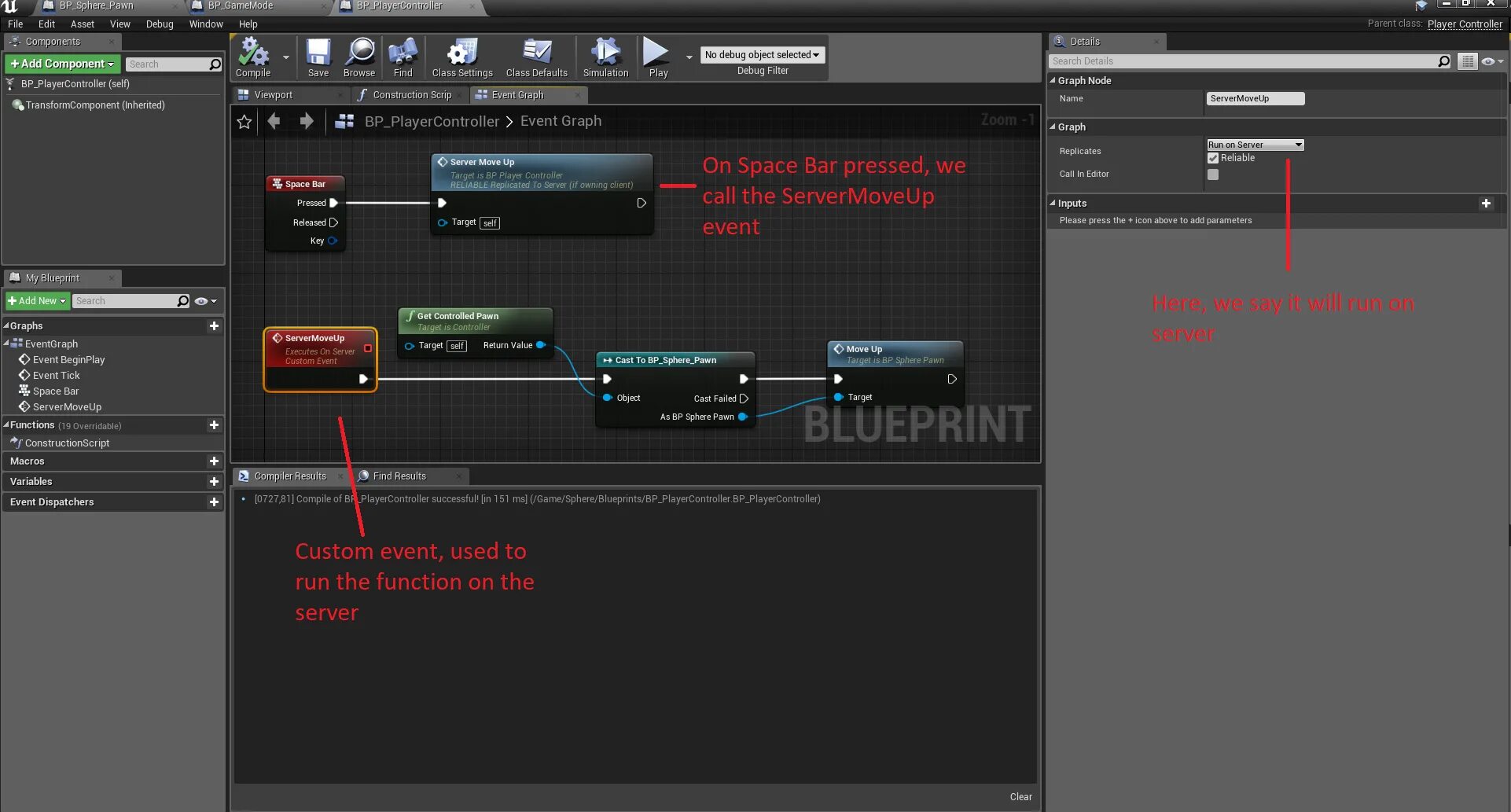Click the Play button

tap(658, 57)
